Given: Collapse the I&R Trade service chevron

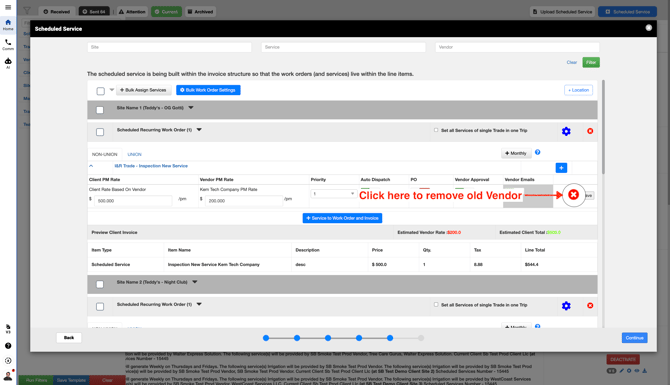Looking at the screenshot, I should 91,166.
